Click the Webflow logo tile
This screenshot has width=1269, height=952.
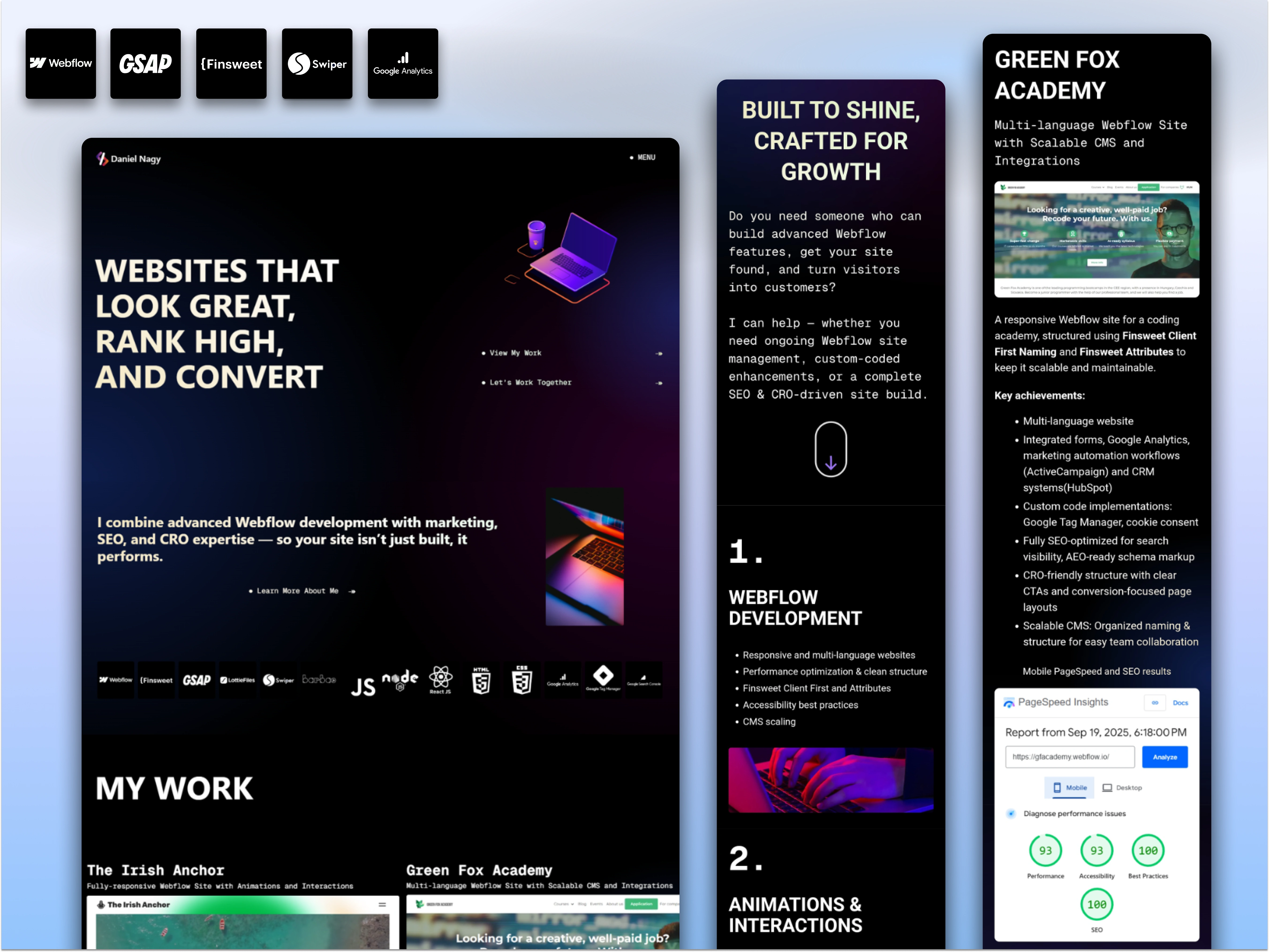(x=61, y=64)
